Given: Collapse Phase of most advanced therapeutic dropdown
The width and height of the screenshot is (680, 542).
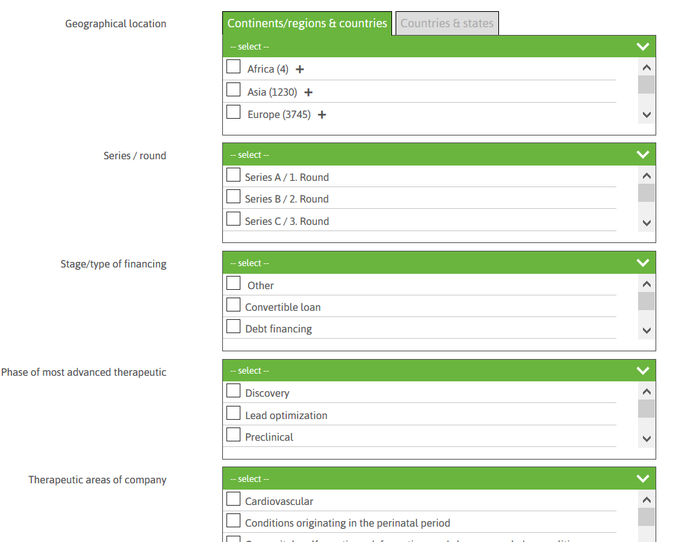Looking at the screenshot, I should [439, 371].
